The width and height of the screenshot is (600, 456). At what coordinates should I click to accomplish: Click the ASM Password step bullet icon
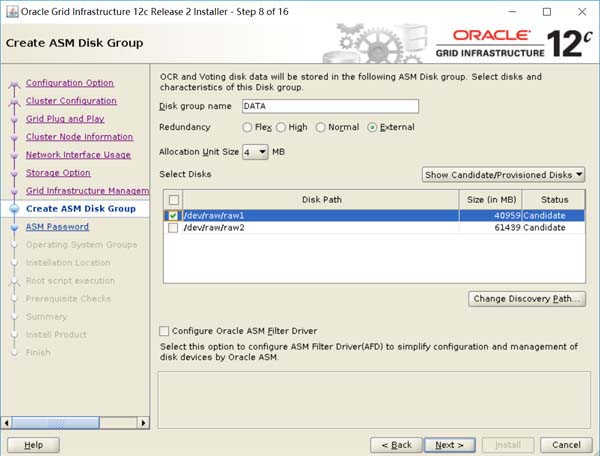click(15, 227)
